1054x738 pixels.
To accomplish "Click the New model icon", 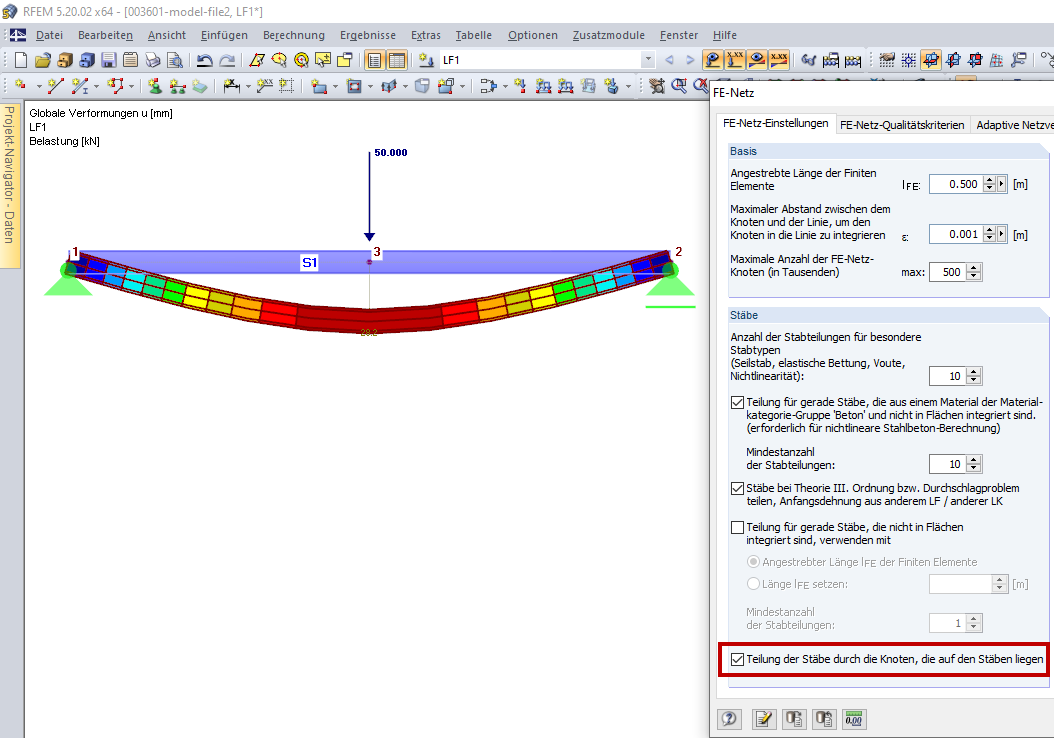I will [x=21, y=60].
